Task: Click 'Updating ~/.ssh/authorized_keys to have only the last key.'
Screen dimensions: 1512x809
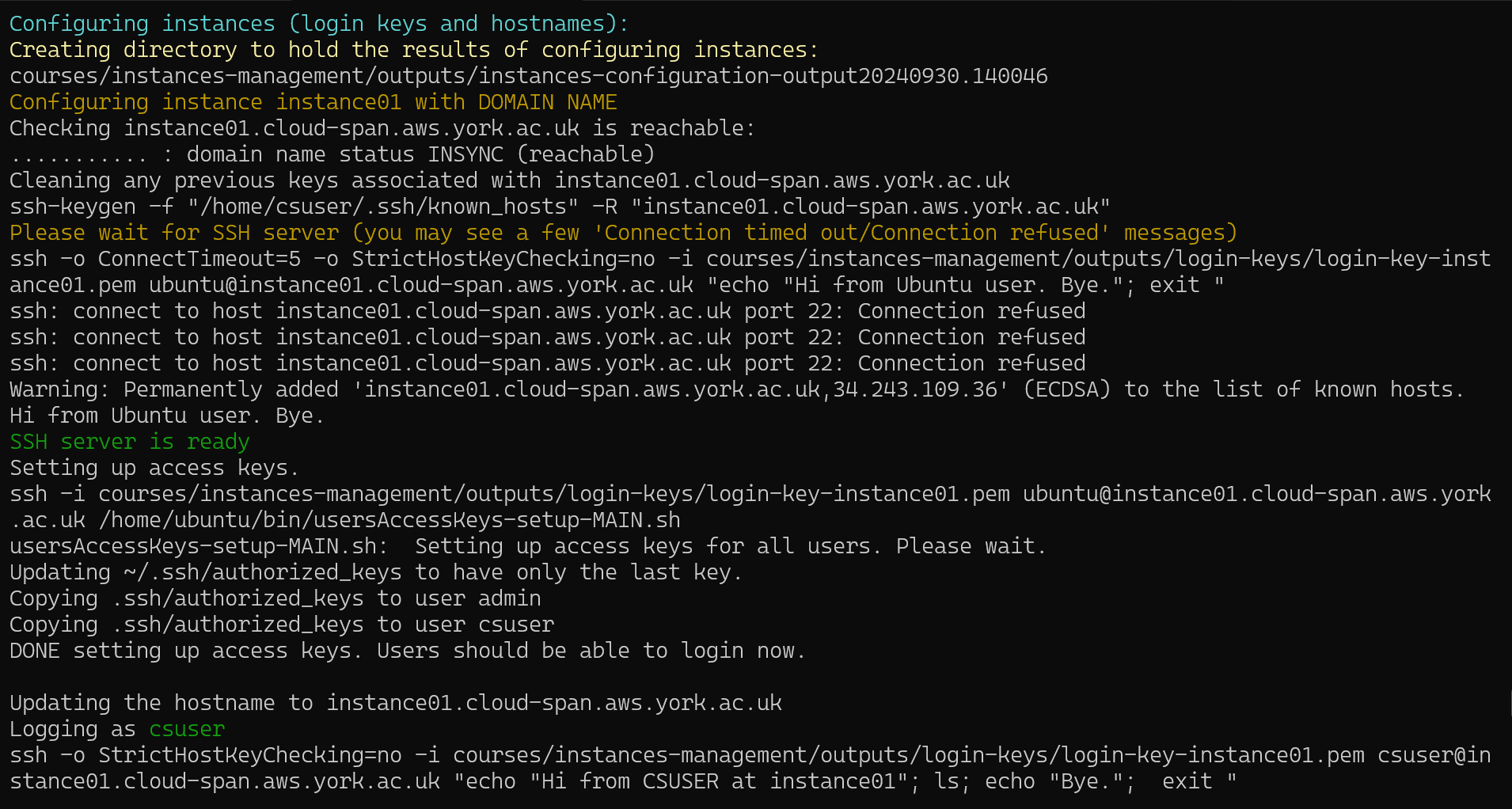Action: 376,572
